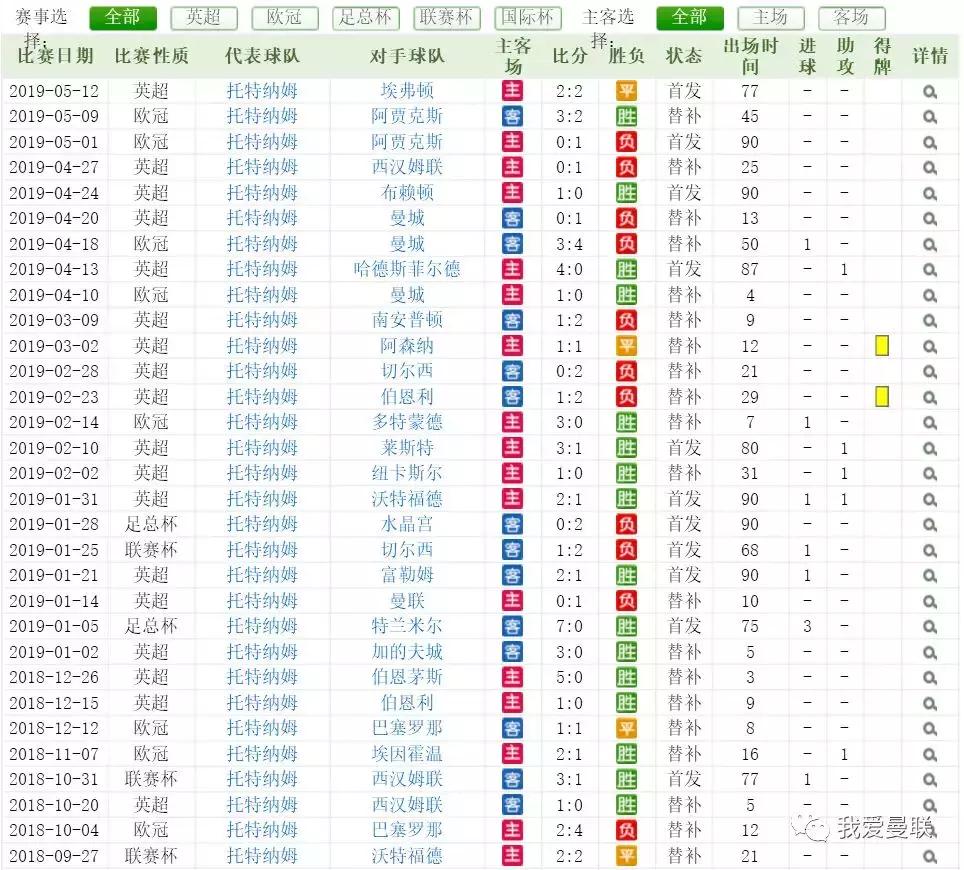Switch to the 欧冠 filter

click(285, 18)
